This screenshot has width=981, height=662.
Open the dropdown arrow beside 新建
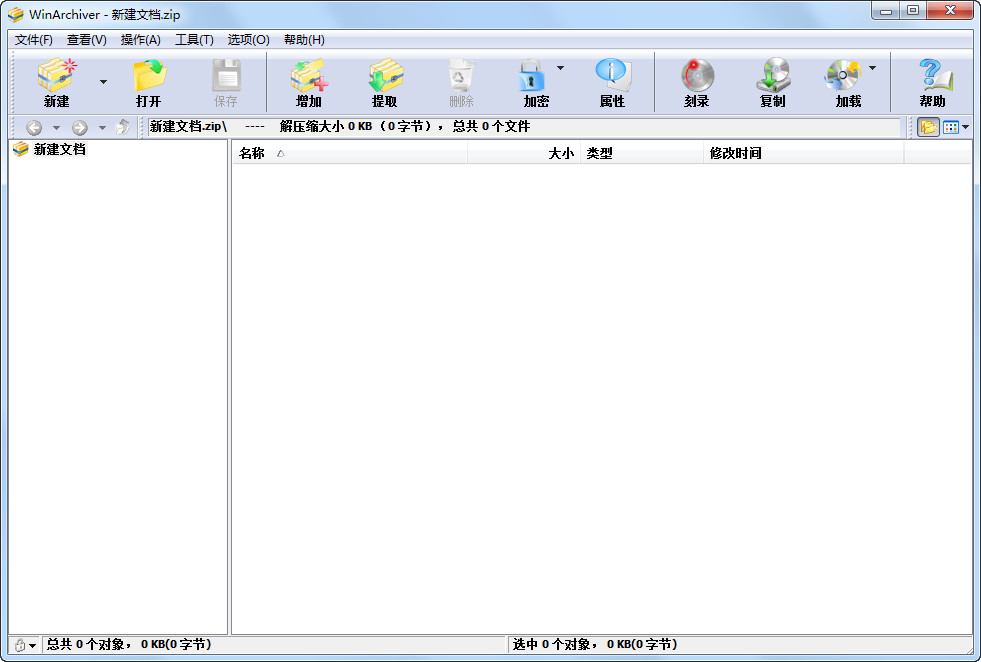click(103, 82)
